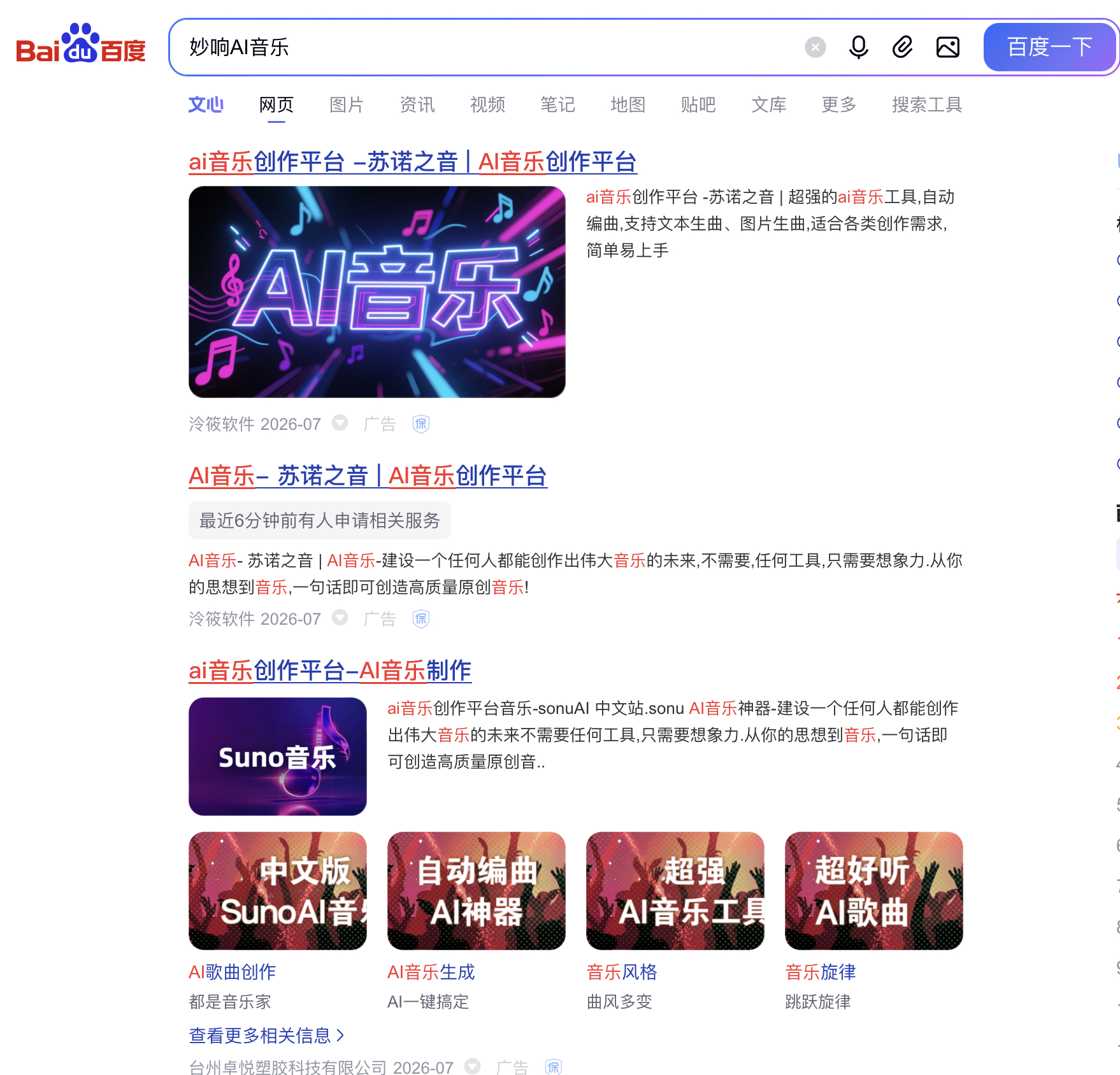The height and width of the screenshot is (1075, 1120).
Task: Click the 跳跃旋律 caption
Action: tap(818, 1002)
